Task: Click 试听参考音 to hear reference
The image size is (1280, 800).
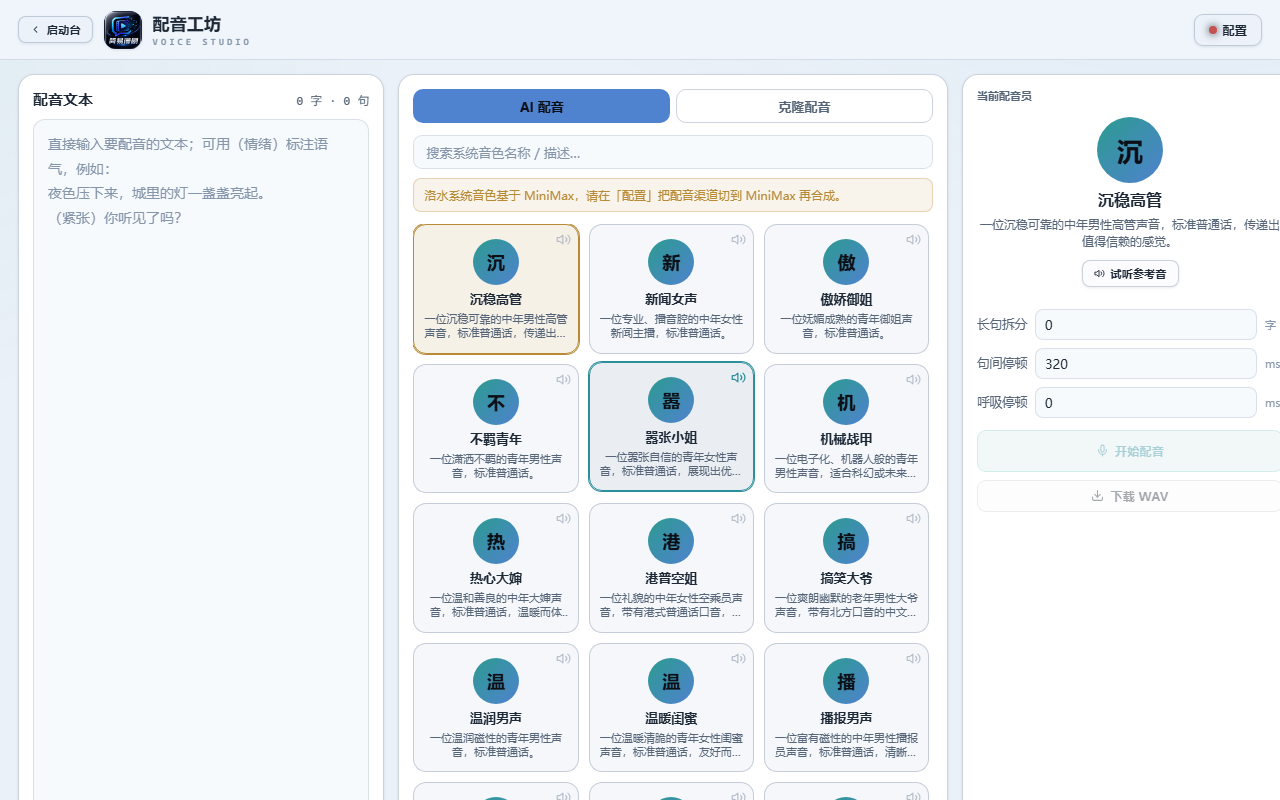Action: [x=1130, y=273]
